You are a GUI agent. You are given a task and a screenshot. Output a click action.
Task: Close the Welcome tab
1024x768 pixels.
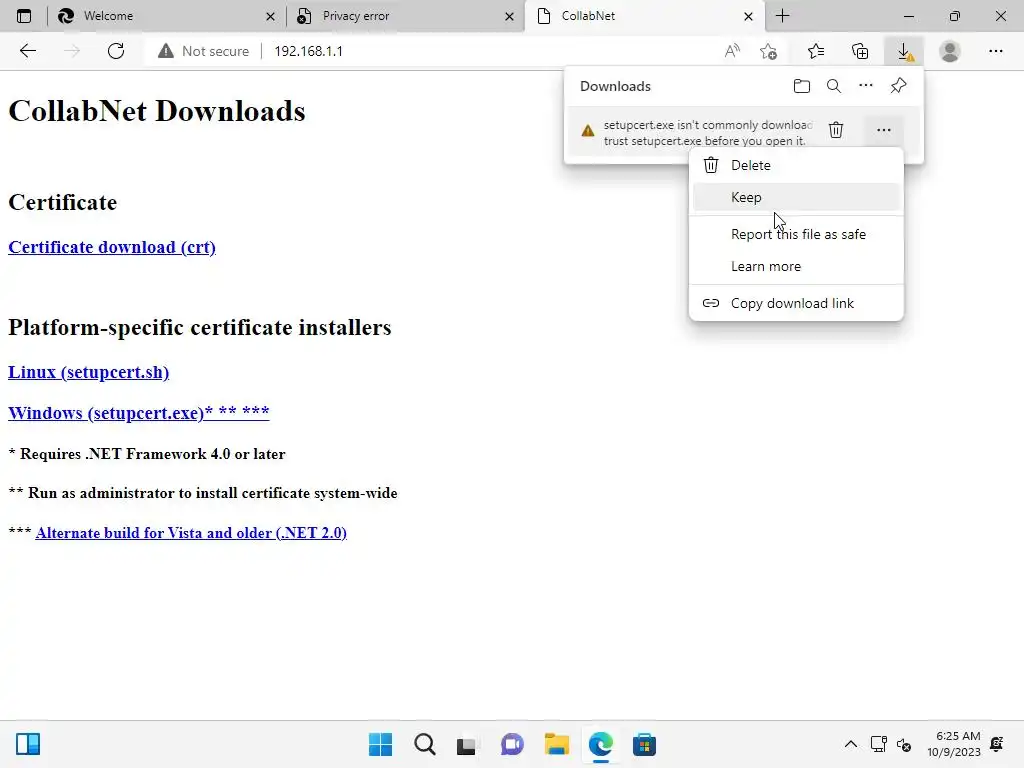[x=270, y=16]
